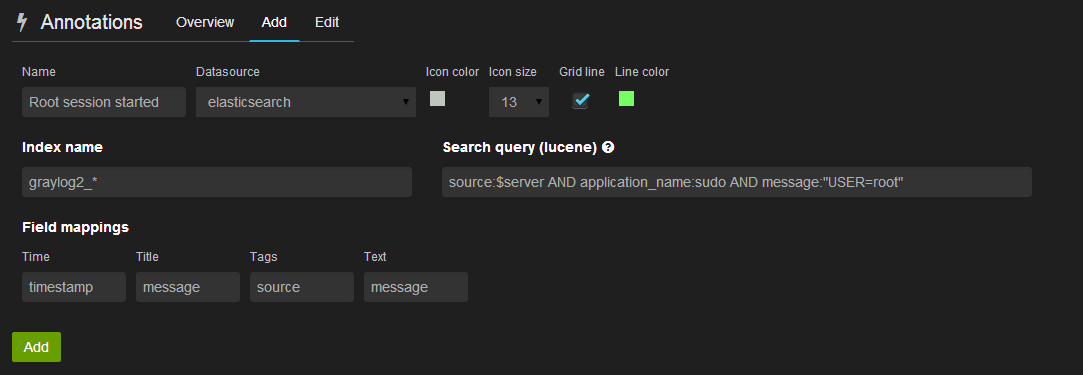Expand the Icon size dropdown
This screenshot has width=1083, height=375.
(x=519, y=102)
